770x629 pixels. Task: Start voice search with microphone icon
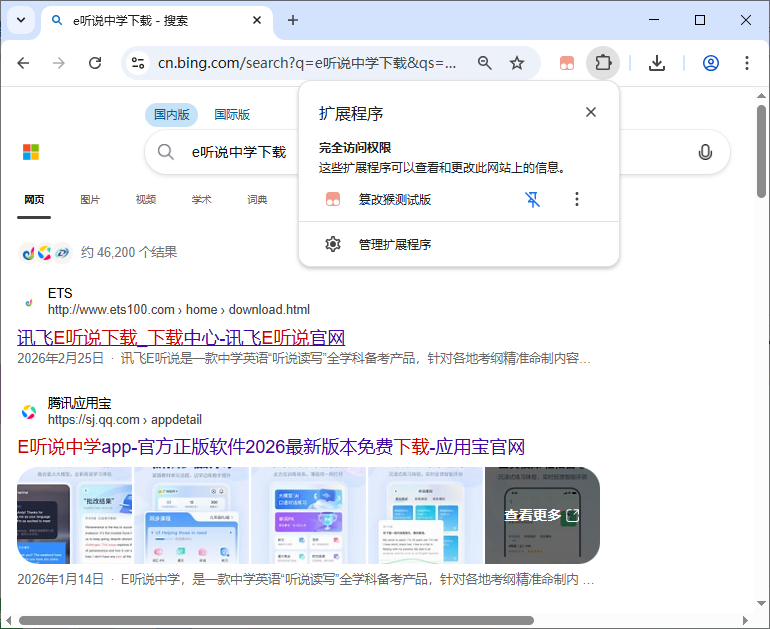(x=705, y=152)
